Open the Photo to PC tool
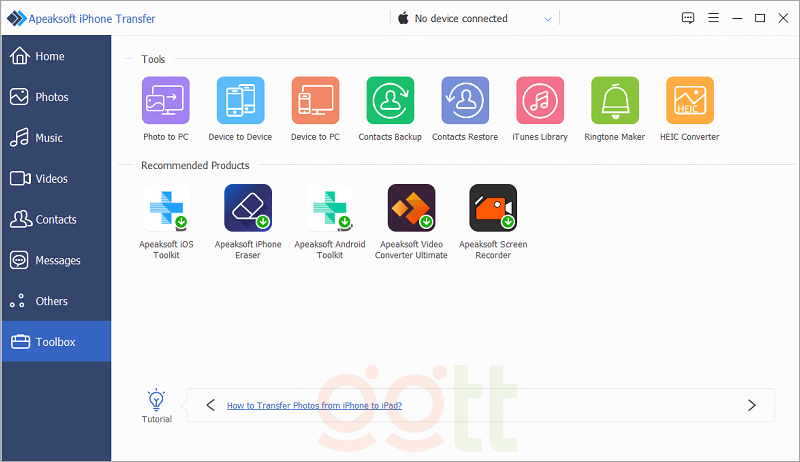The image size is (800, 462). point(165,101)
